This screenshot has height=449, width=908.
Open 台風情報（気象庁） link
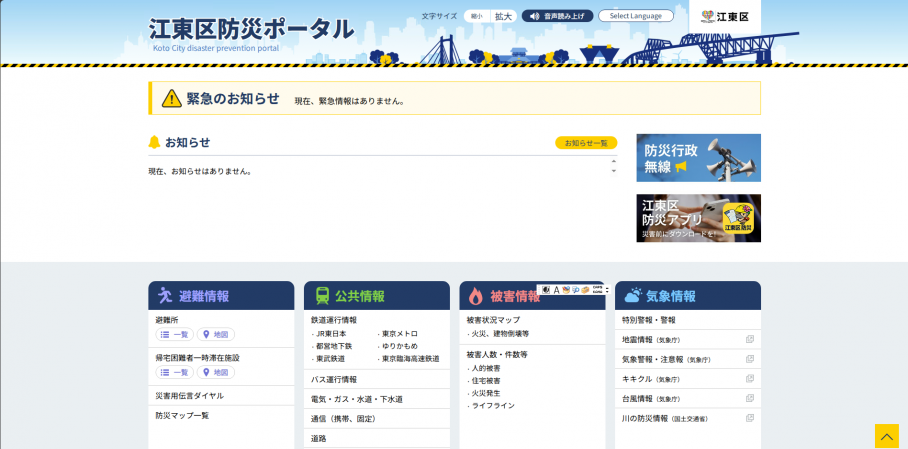pos(651,399)
